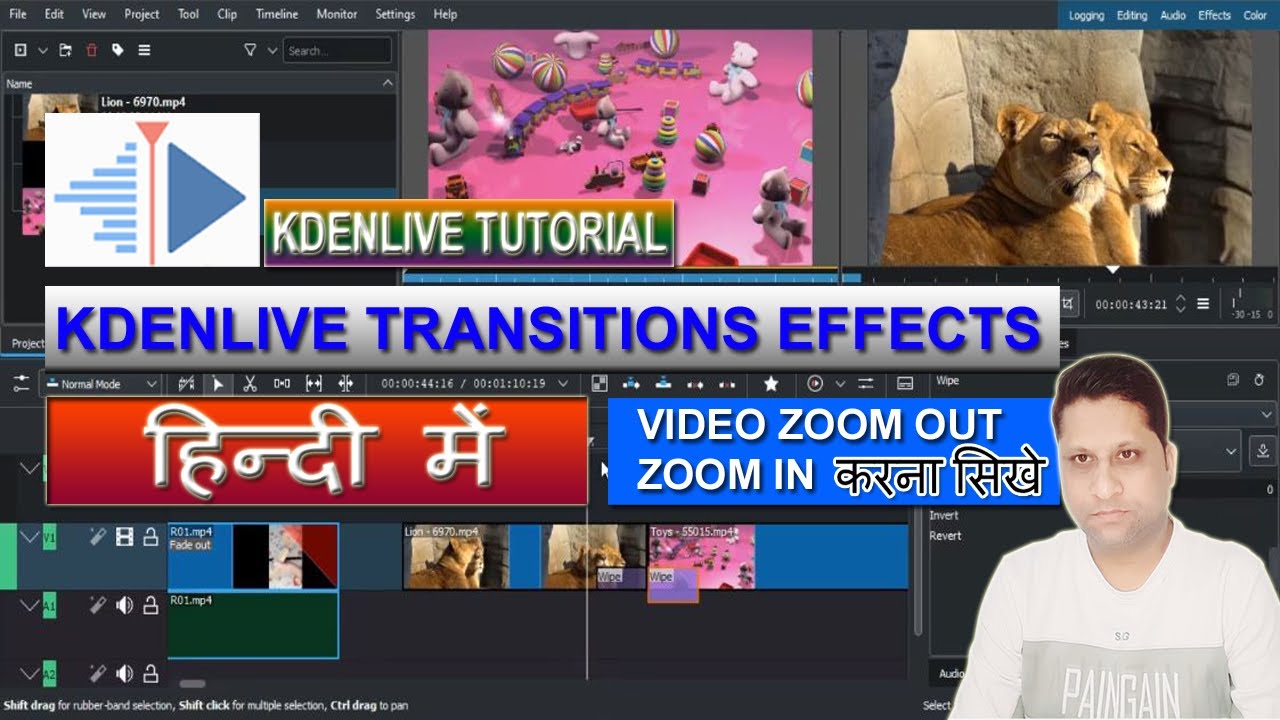
Task: Toggle the V1 track video filmstrip icon
Action: (125, 538)
